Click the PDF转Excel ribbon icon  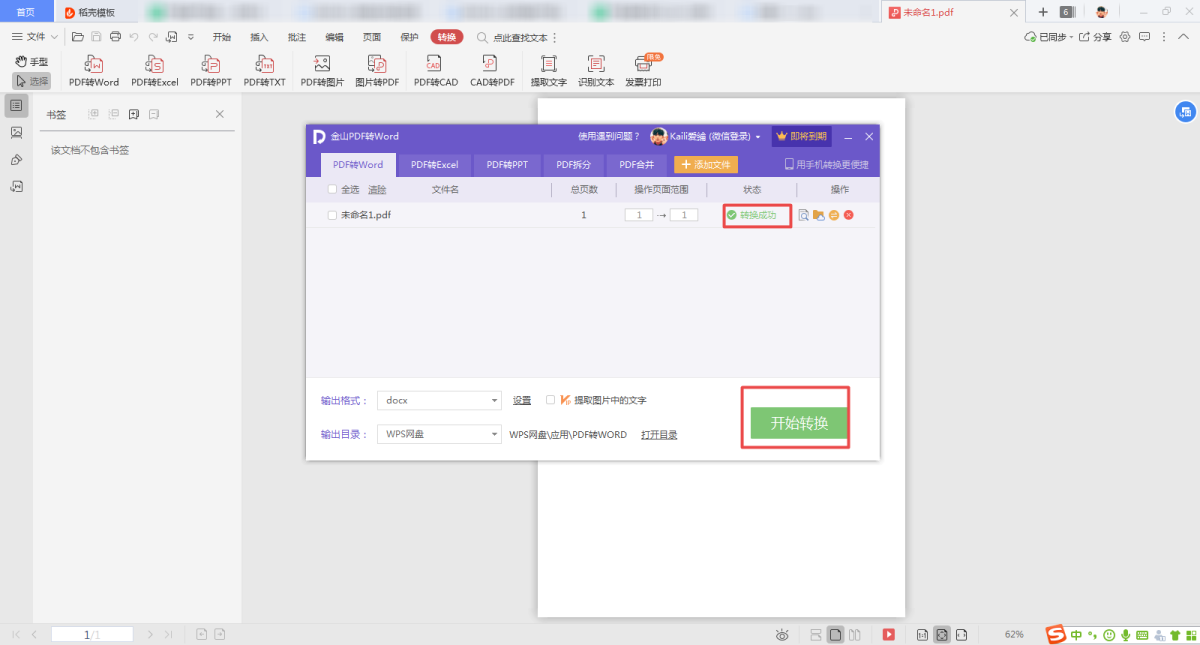[x=154, y=70]
